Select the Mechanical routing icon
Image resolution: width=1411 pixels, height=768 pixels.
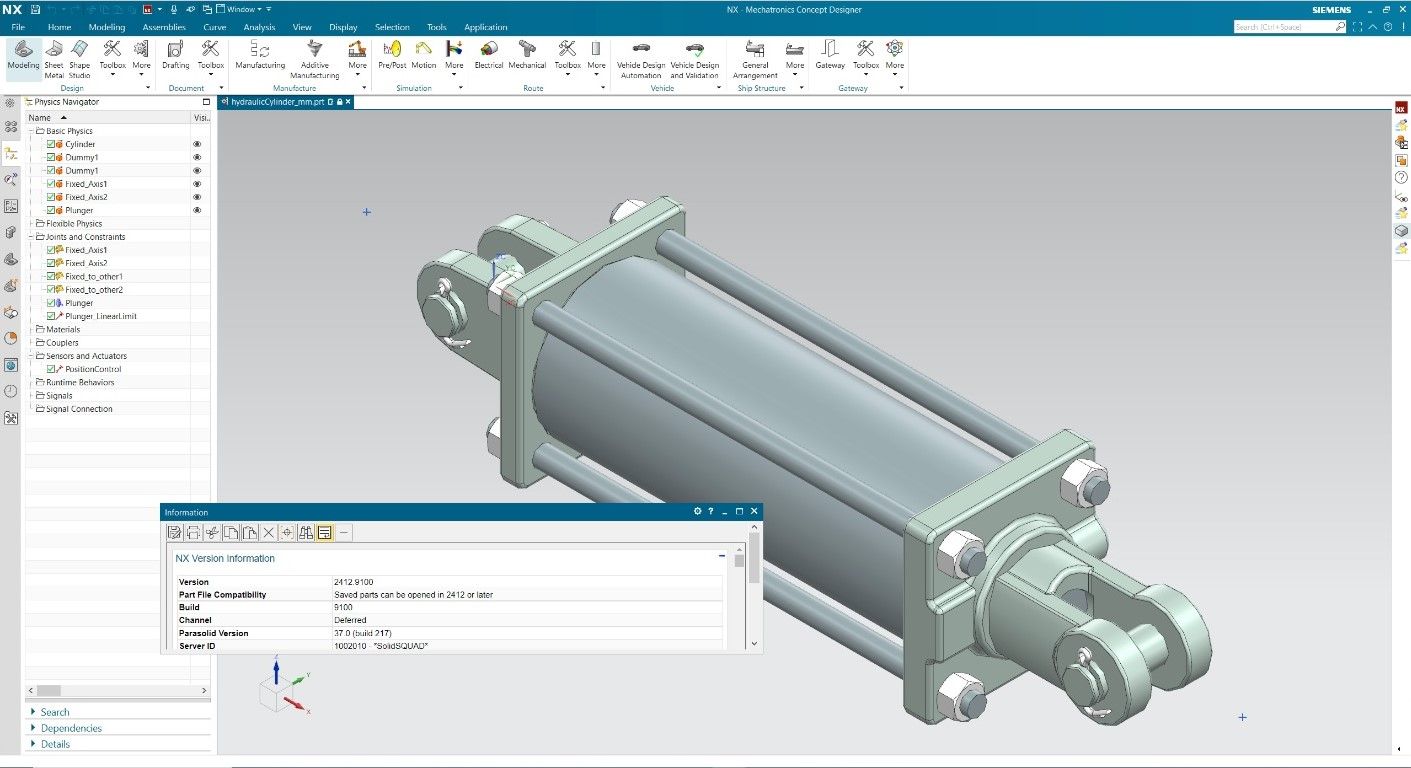pos(527,57)
